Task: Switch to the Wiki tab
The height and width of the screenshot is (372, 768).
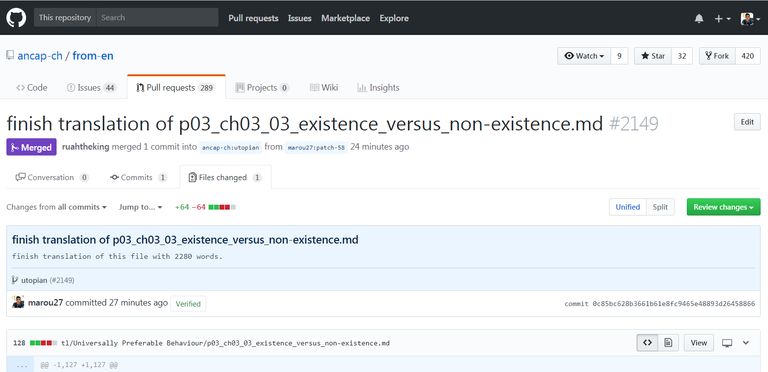Action: [324, 88]
